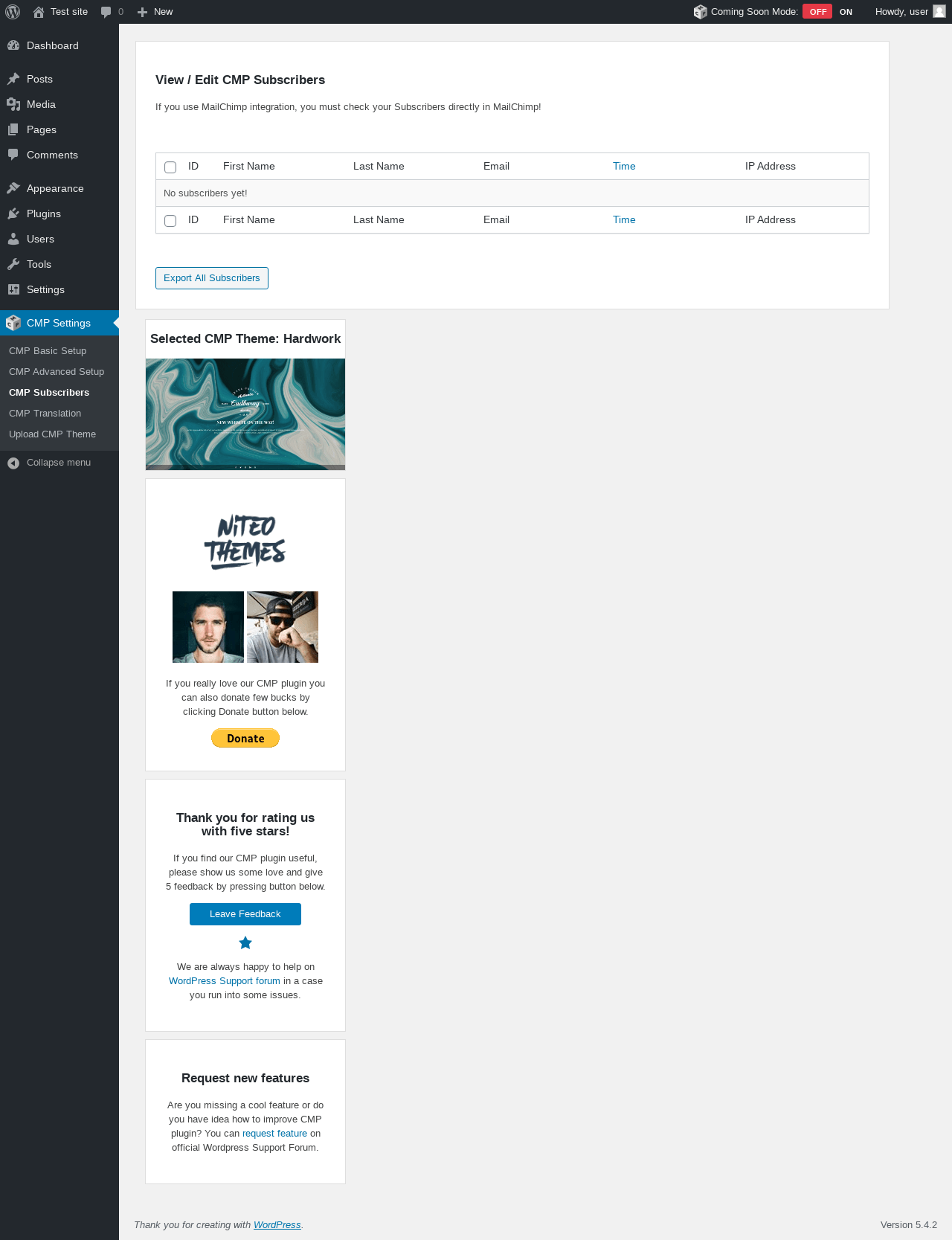This screenshot has height=1240, width=952.
Task: Click the WordPress link in footer
Action: pyautogui.click(x=277, y=1225)
